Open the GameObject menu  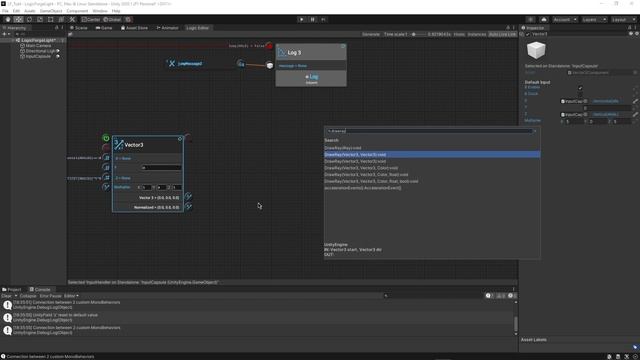(51, 11)
